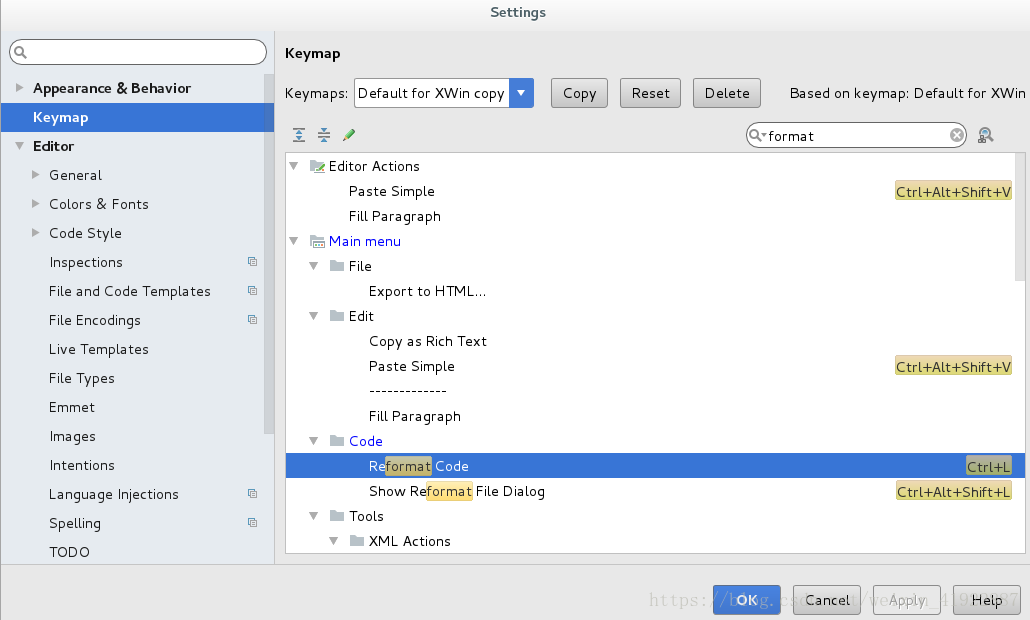The width and height of the screenshot is (1030, 620).
Task: Click the Expand All icon in keymap toolbar
Action: click(x=299, y=135)
